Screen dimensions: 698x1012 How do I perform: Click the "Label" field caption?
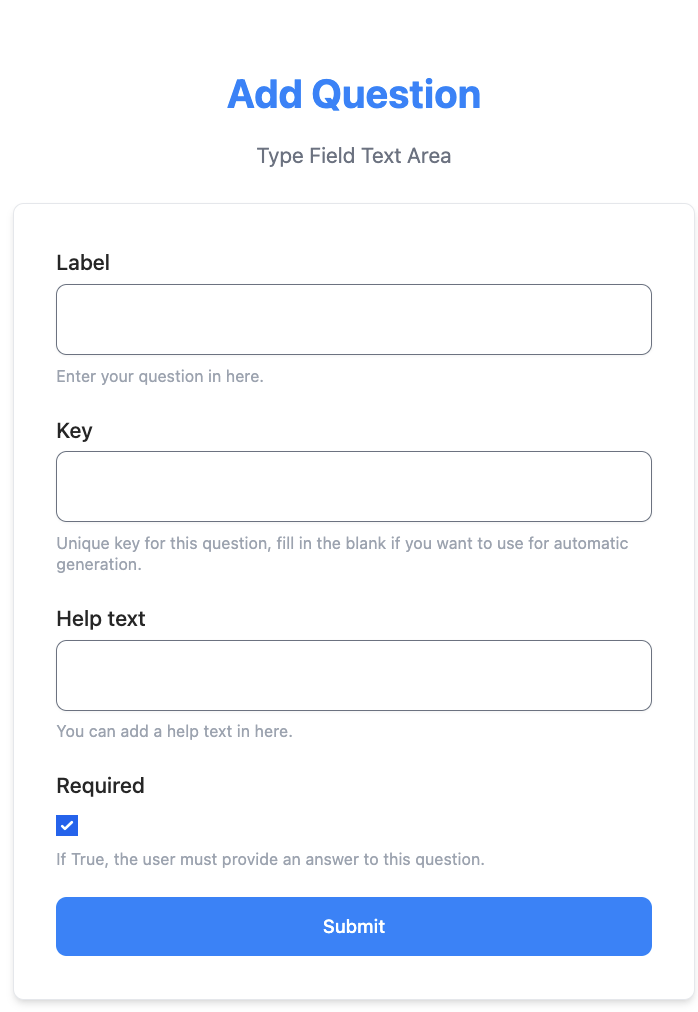(x=83, y=263)
